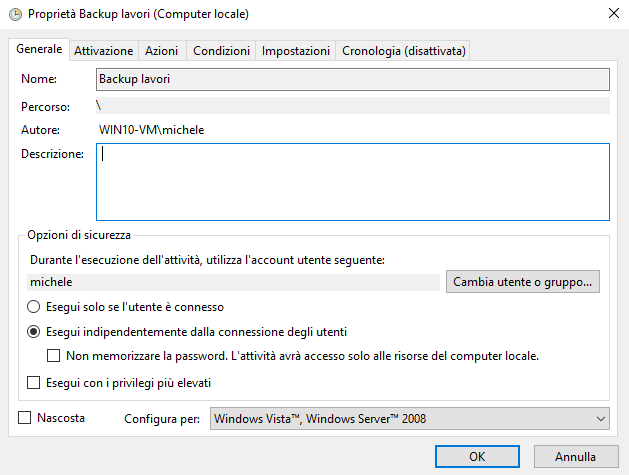Close the Proprietà Backup lavori dialog
The width and height of the screenshot is (629, 475).
coord(610,14)
